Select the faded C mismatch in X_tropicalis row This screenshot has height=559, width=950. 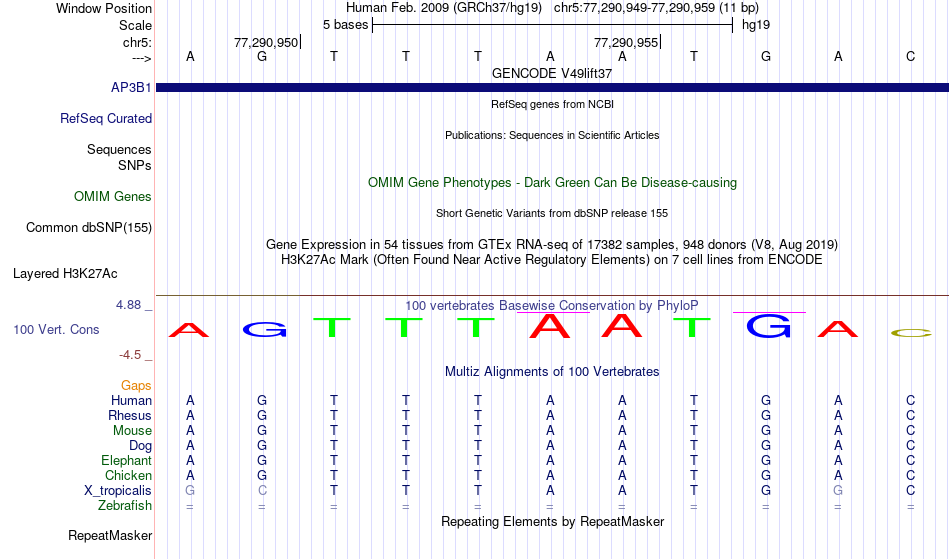pyautogui.click(x=262, y=491)
